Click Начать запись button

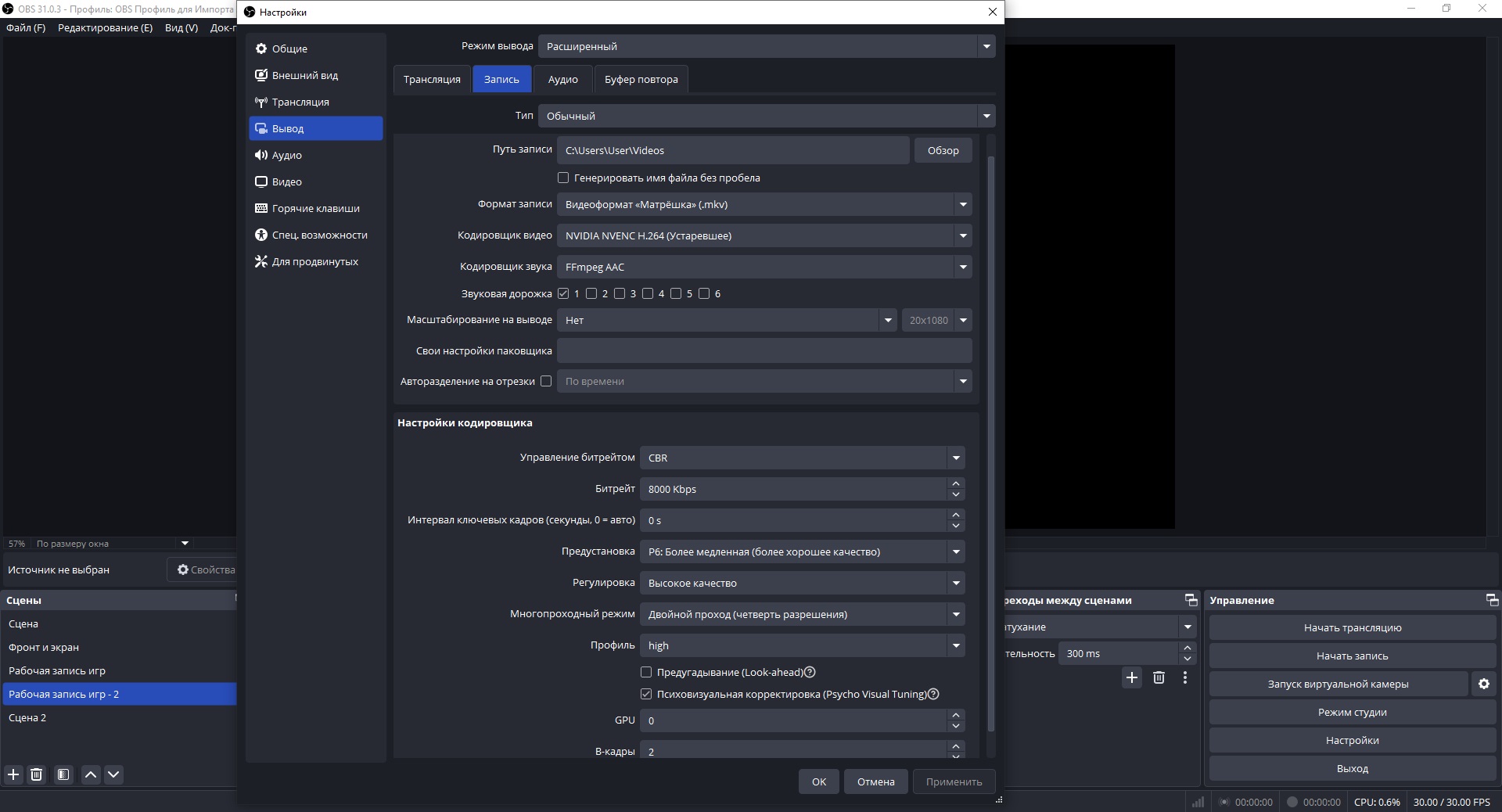point(1352,656)
